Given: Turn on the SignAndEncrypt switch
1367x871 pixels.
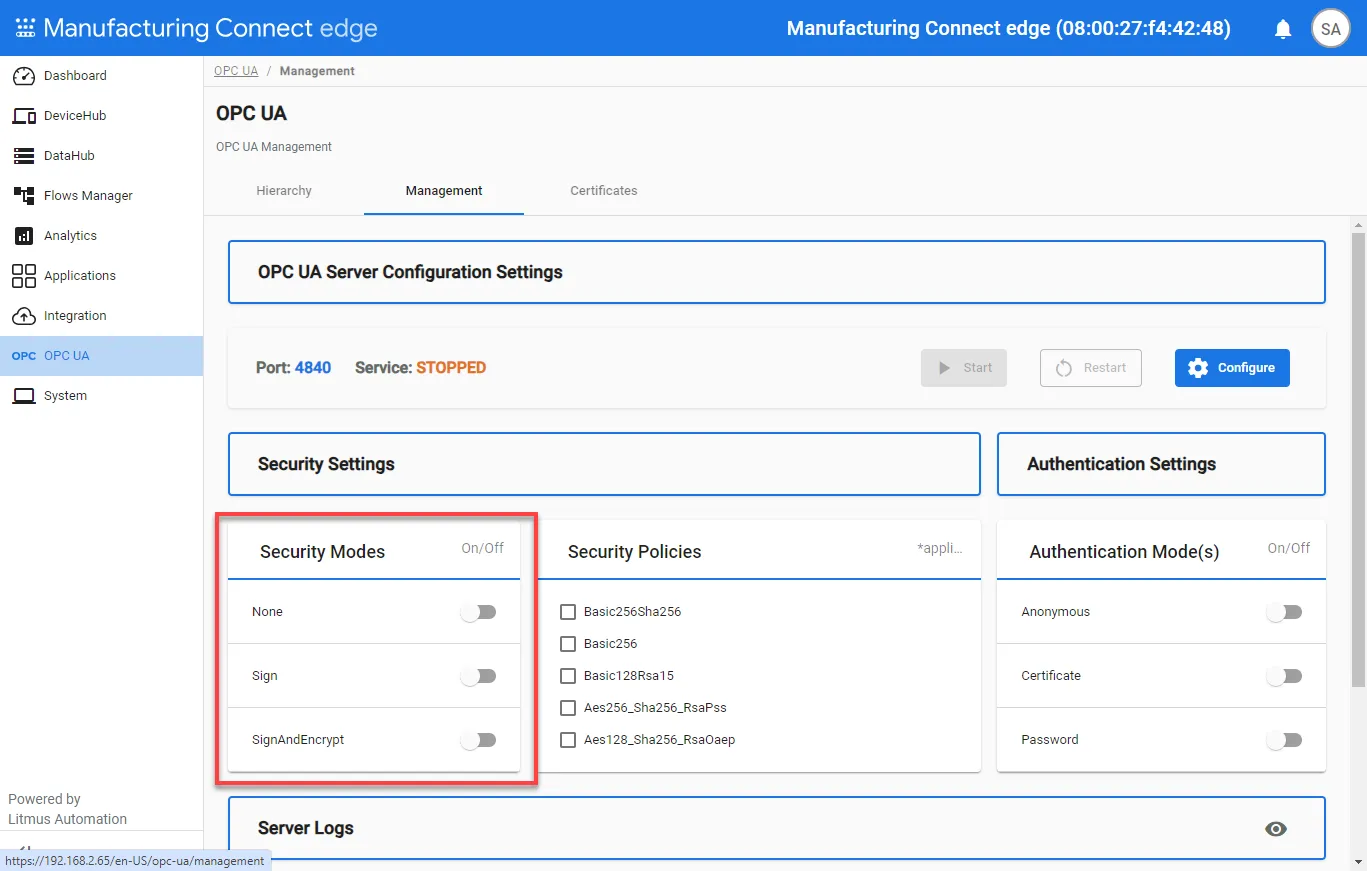Looking at the screenshot, I should 479,740.
